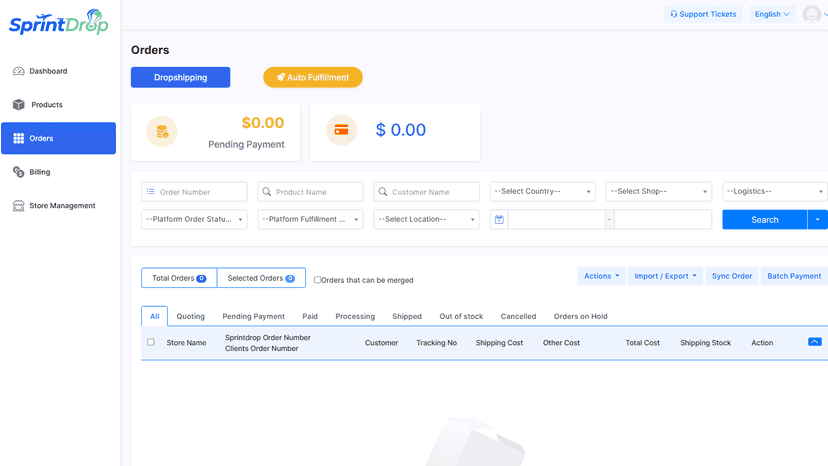Switch to the Out of stock tab
828x466 pixels.
(461, 316)
